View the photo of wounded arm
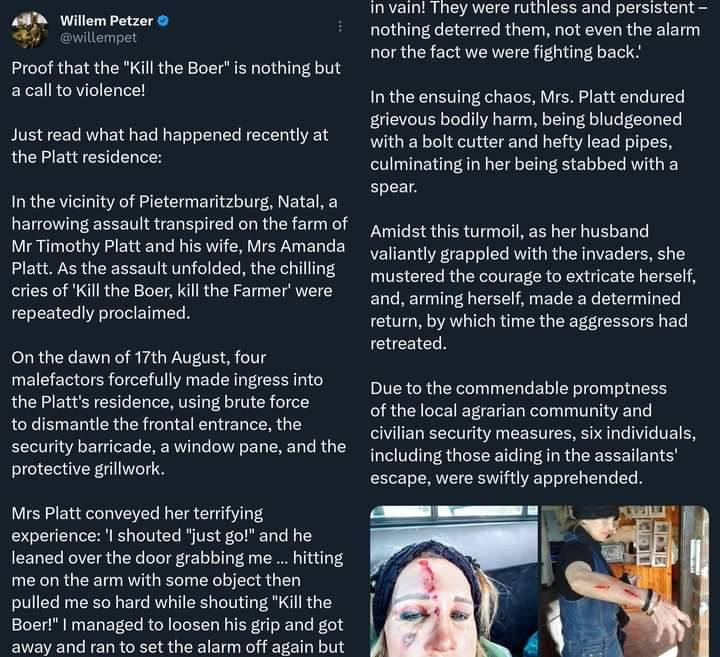 tap(625, 581)
